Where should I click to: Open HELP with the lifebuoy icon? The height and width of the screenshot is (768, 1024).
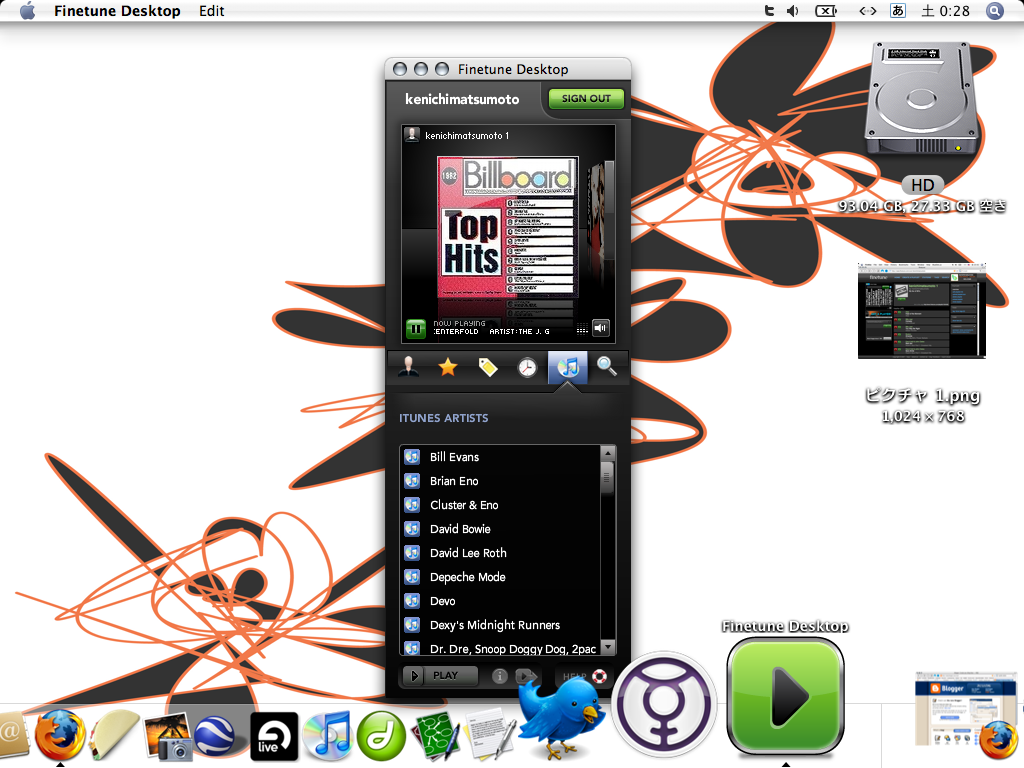pos(584,677)
